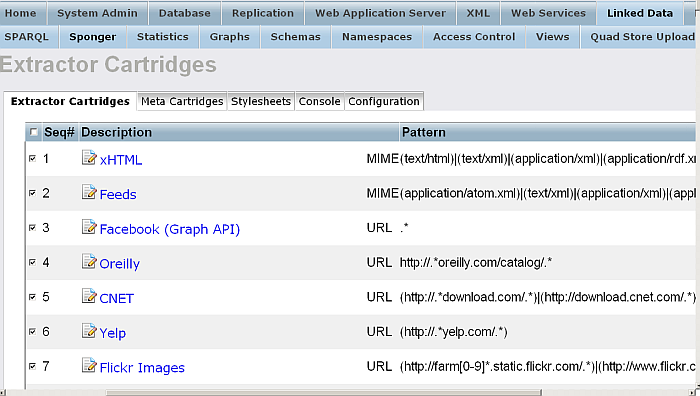Viewport: 700px width, 396px height.
Task: Click the left arrow of horizontal scrollbar
Action: click(x=3, y=392)
